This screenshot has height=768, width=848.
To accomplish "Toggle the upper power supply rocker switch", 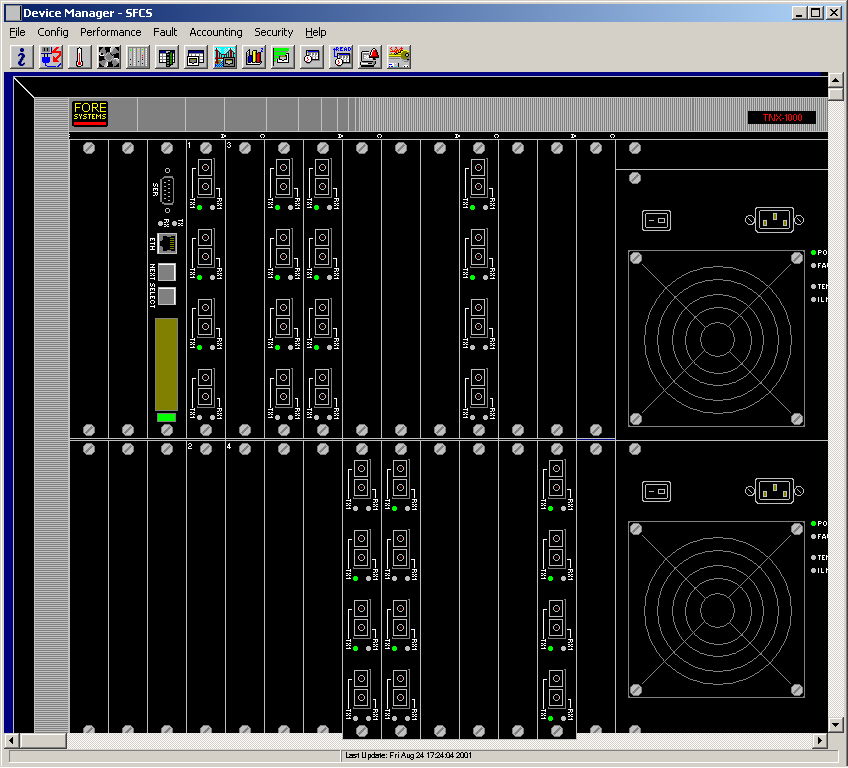I will [x=656, y=219].
